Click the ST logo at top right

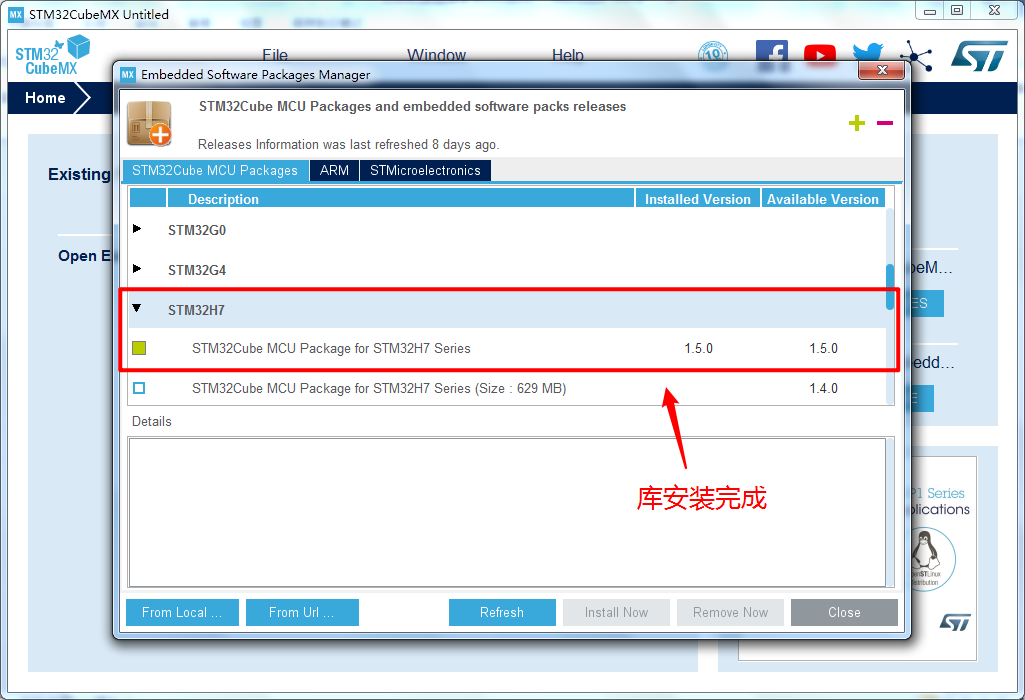pyautogui.click(x=978, y=56)
